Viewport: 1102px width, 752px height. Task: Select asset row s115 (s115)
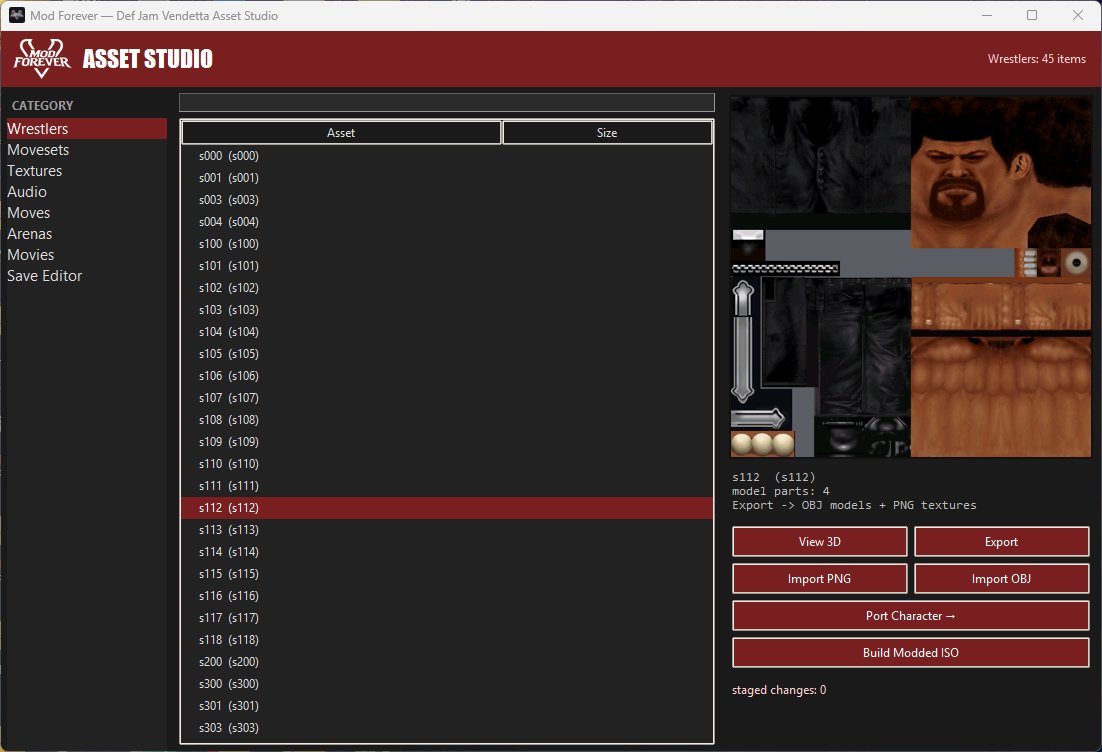point(447,574)
